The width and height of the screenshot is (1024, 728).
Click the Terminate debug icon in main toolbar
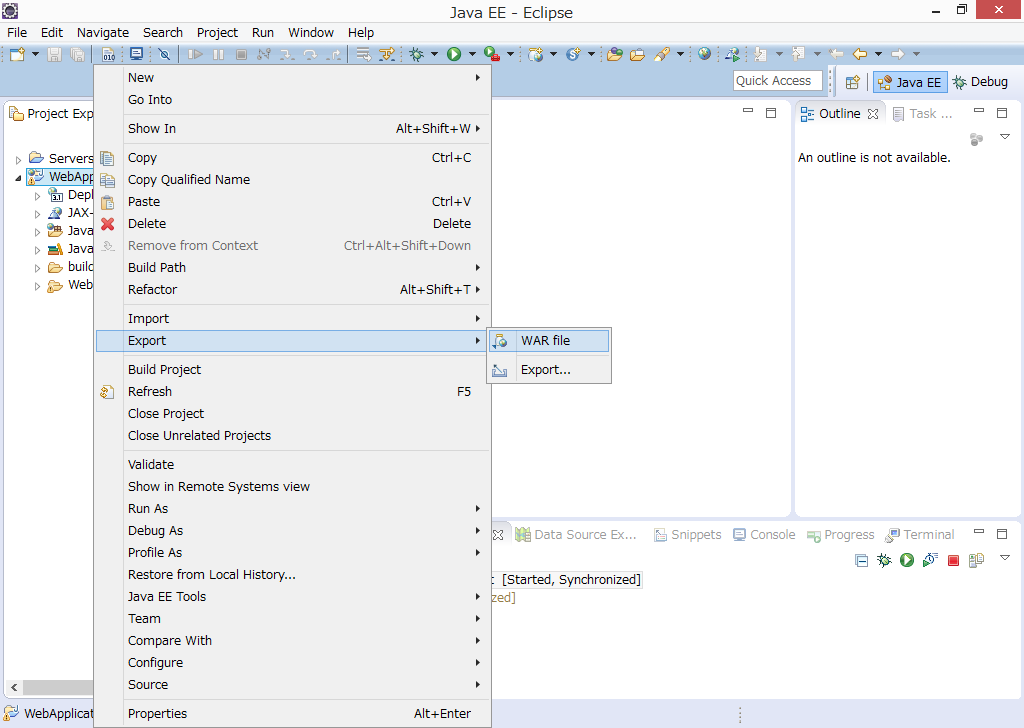point(241,54)
